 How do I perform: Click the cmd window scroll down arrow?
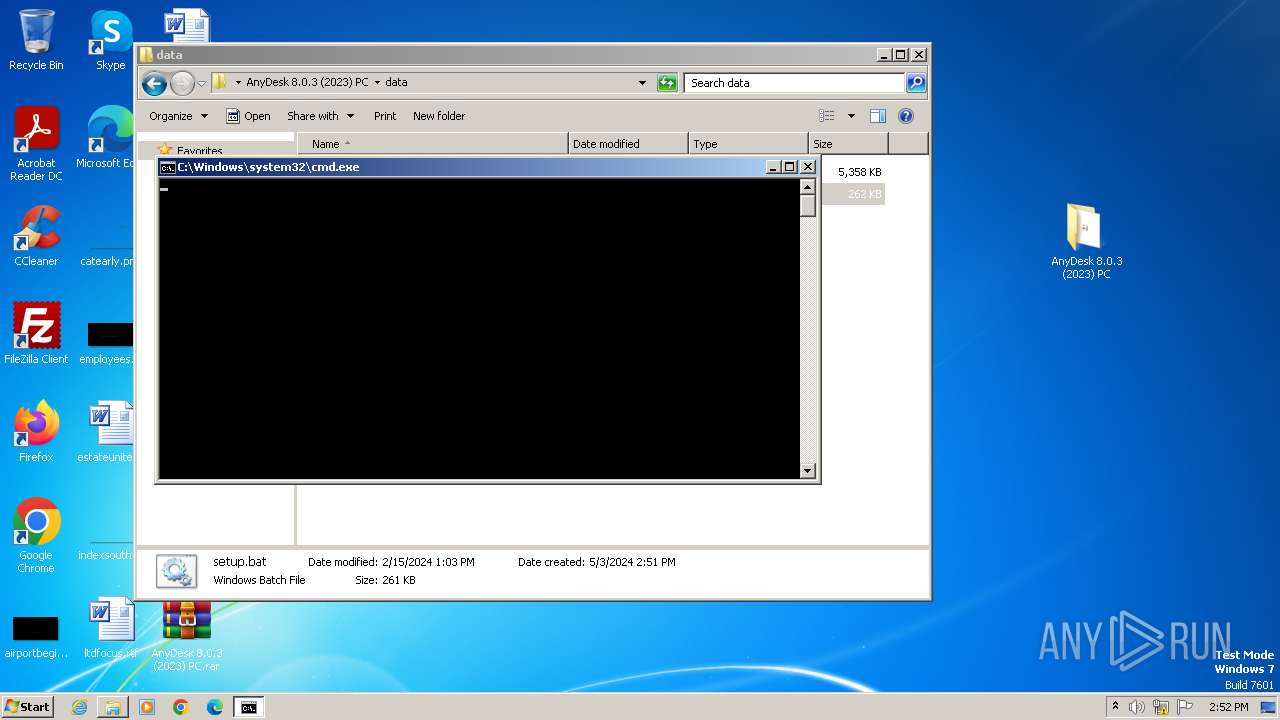click(x=808, y=470)
